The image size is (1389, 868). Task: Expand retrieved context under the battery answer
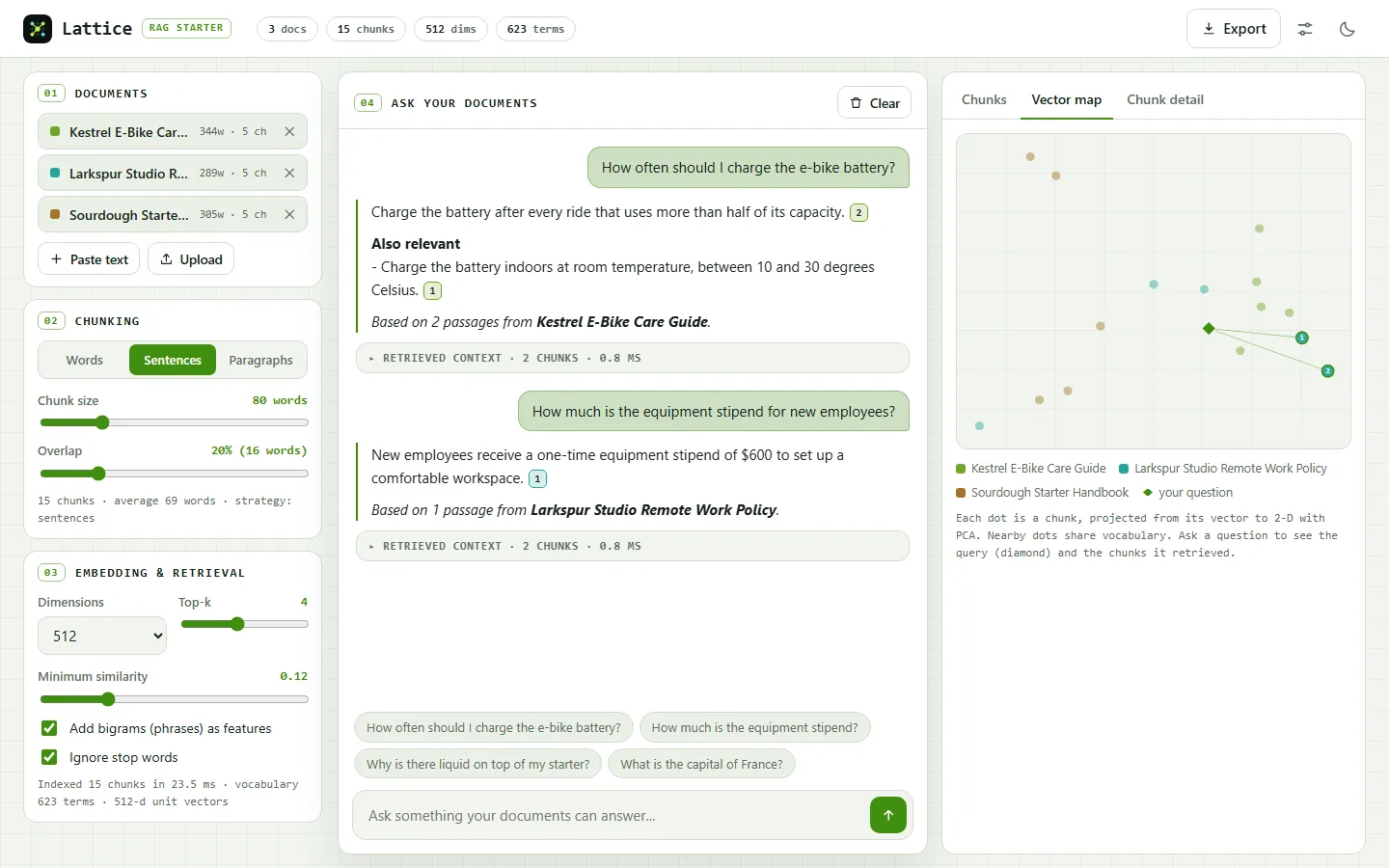[633, 358]
